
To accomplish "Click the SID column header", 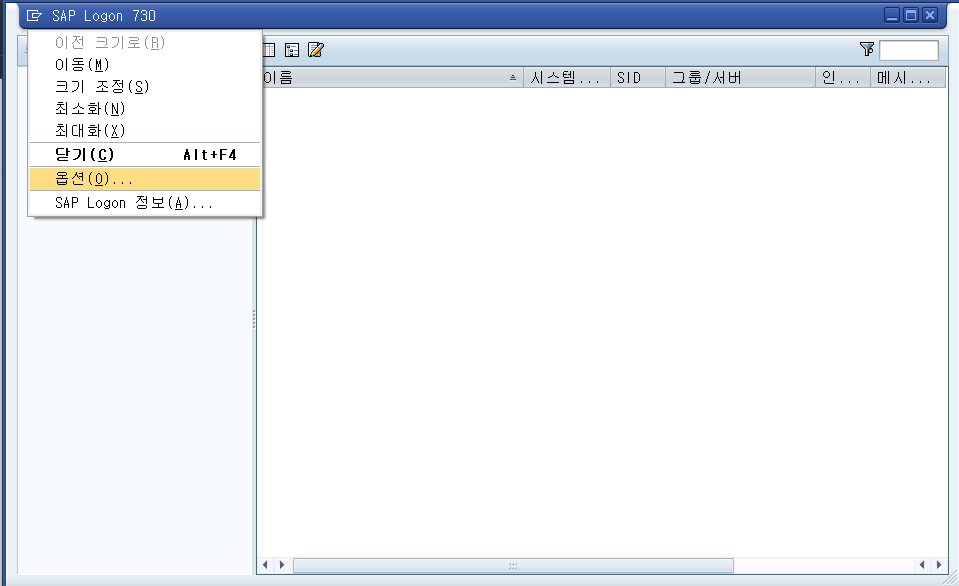I will pos(638,78).
